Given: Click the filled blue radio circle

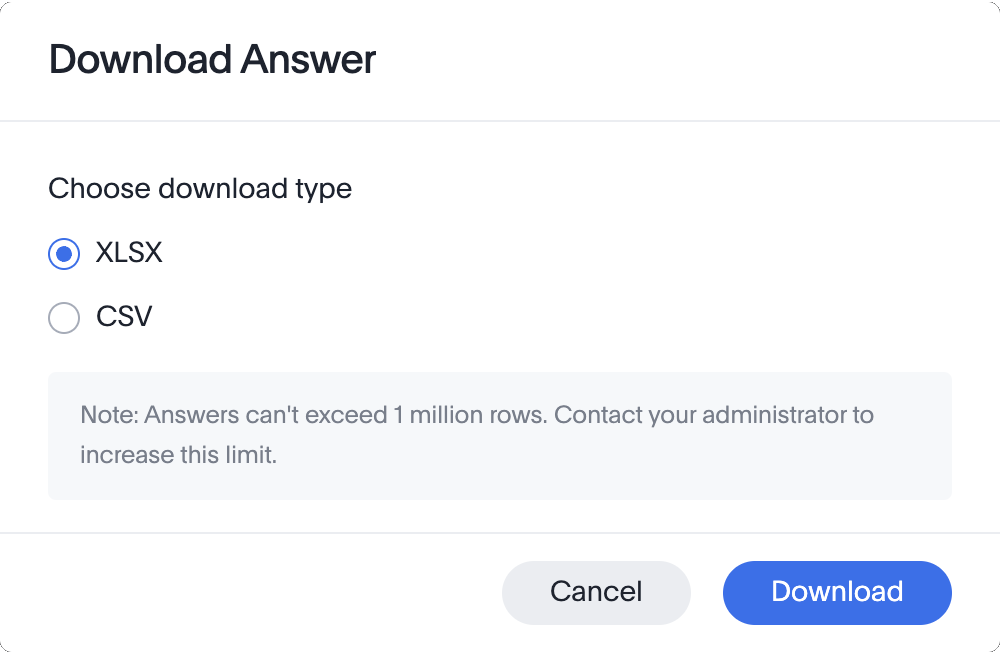Looking at the screenshot, I should pyautogui.click(x=64, y=254).
